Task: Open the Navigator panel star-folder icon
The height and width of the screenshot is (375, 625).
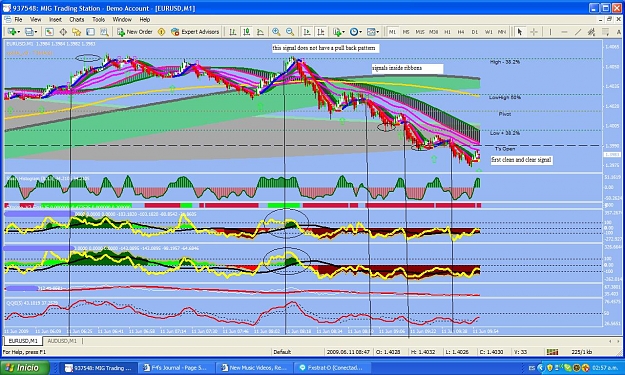Action: click(77, 32)
